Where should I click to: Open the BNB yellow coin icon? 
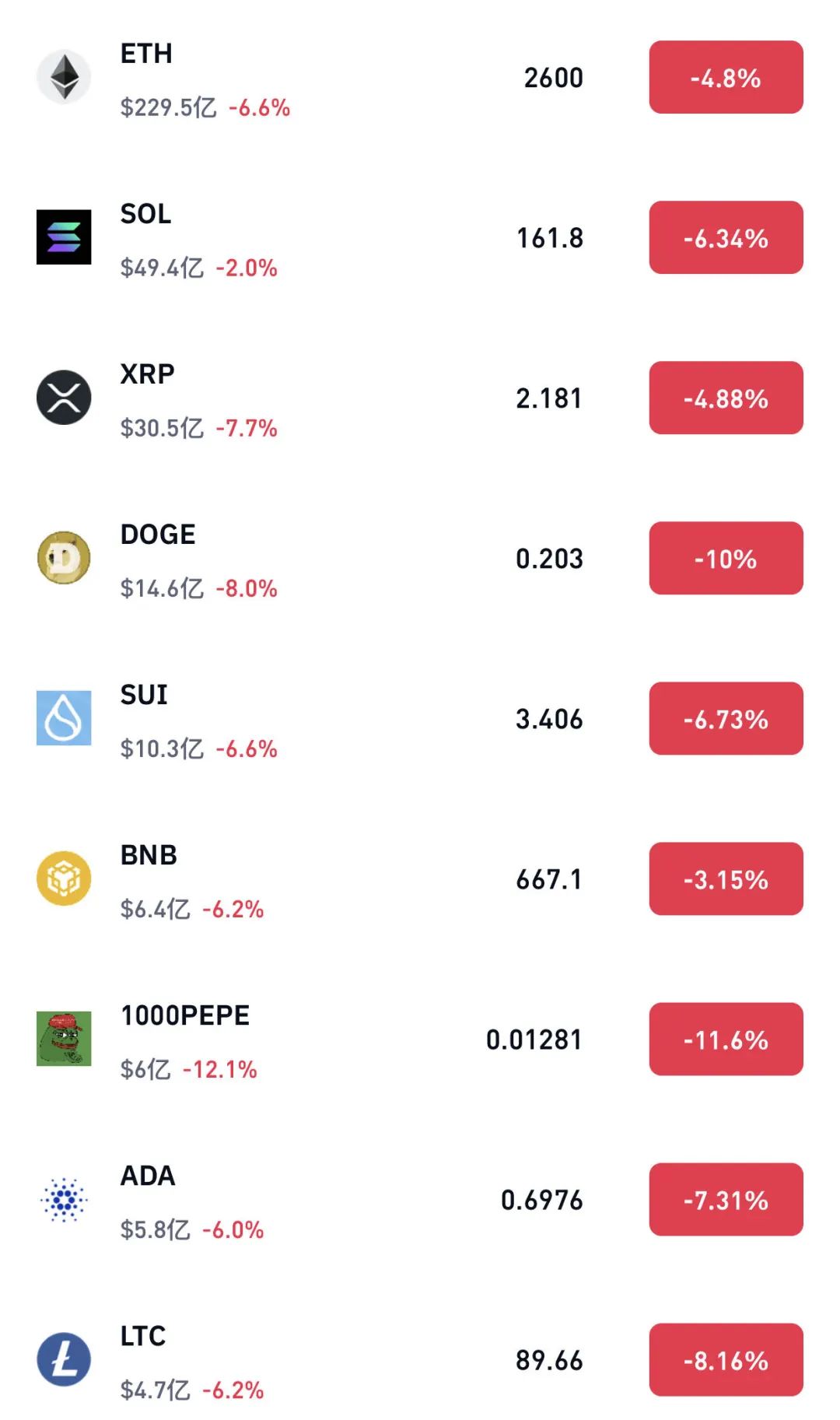pyautogui.click(x=64, y=878)
